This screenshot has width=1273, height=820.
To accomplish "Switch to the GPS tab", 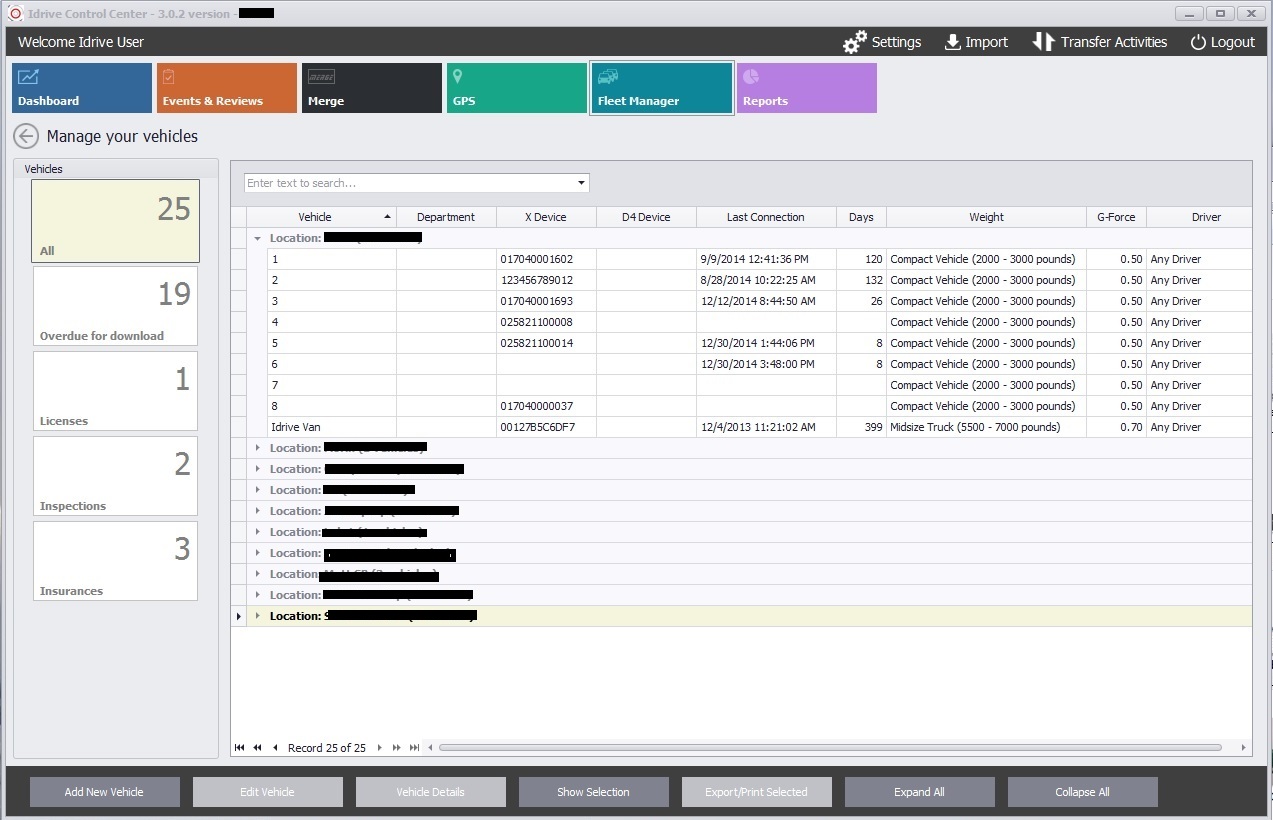I will click(x=516, y=88).
